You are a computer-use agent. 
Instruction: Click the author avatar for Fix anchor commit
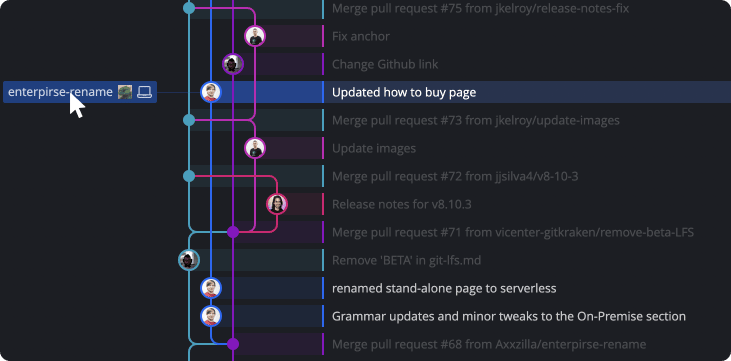(x=255, y=36)
